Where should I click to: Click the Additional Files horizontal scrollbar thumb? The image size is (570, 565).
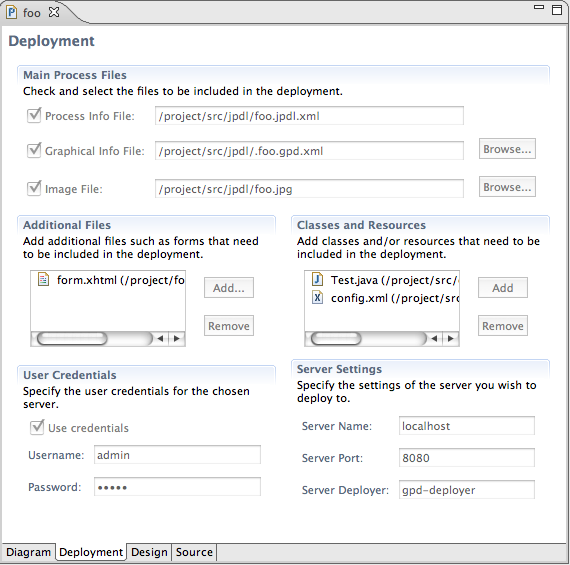pos(72,338)
